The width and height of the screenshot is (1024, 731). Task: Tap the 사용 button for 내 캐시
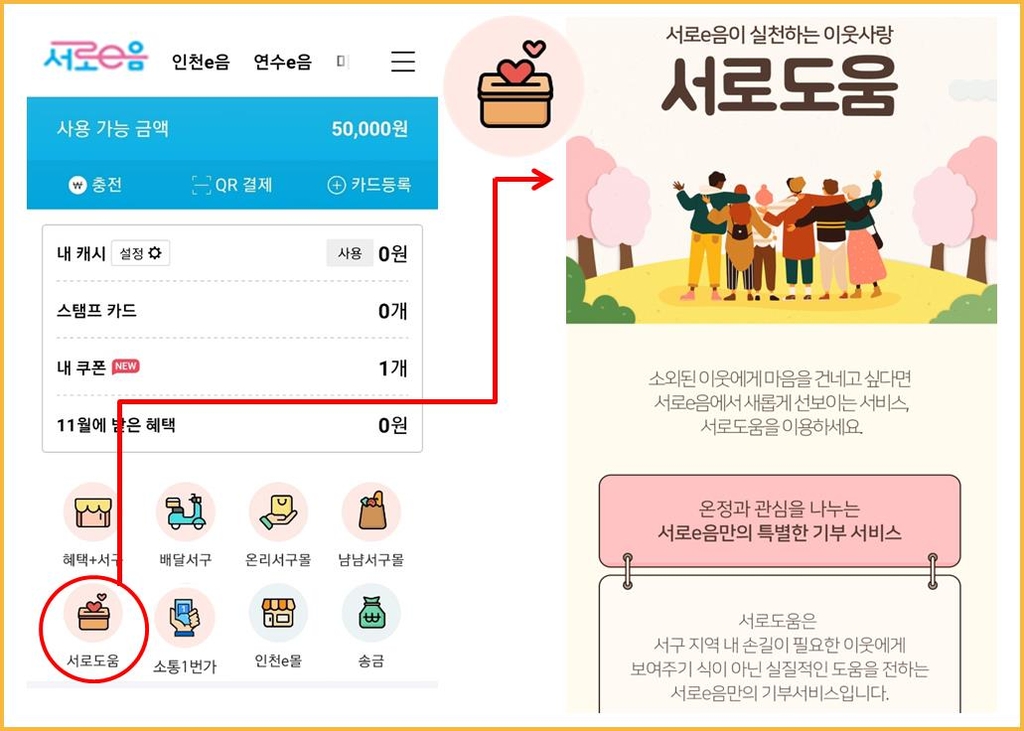click(349, 253)
